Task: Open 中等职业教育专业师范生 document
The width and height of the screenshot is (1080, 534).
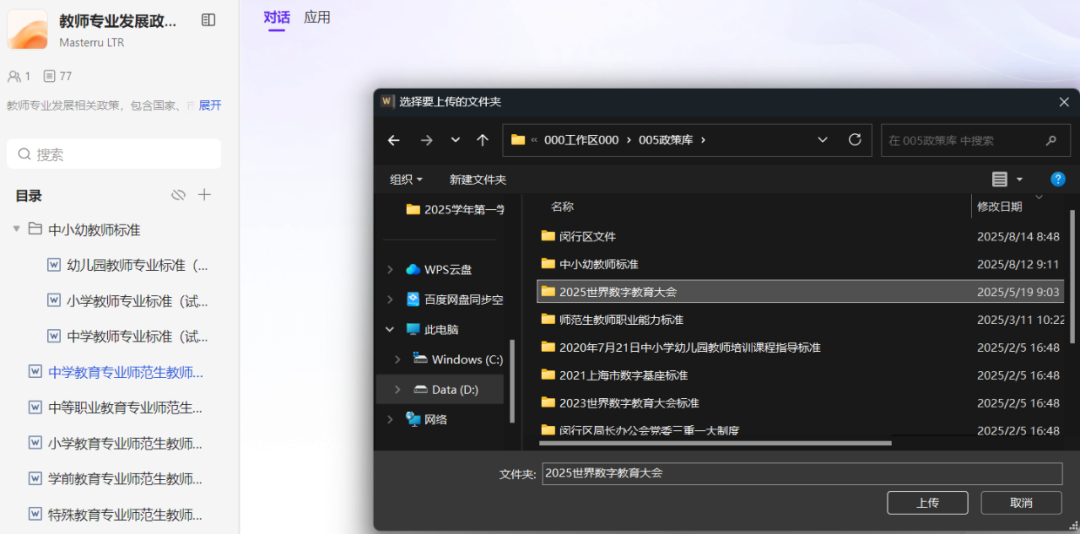Action: [125, 408]
